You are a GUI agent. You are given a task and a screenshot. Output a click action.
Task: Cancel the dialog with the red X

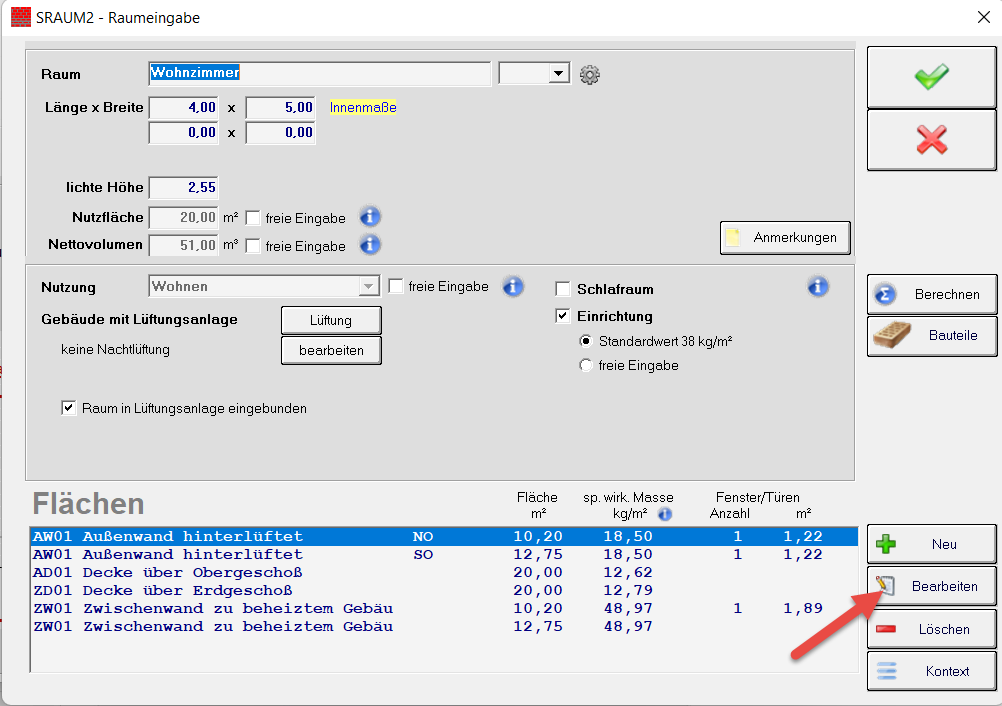[931, 140]
